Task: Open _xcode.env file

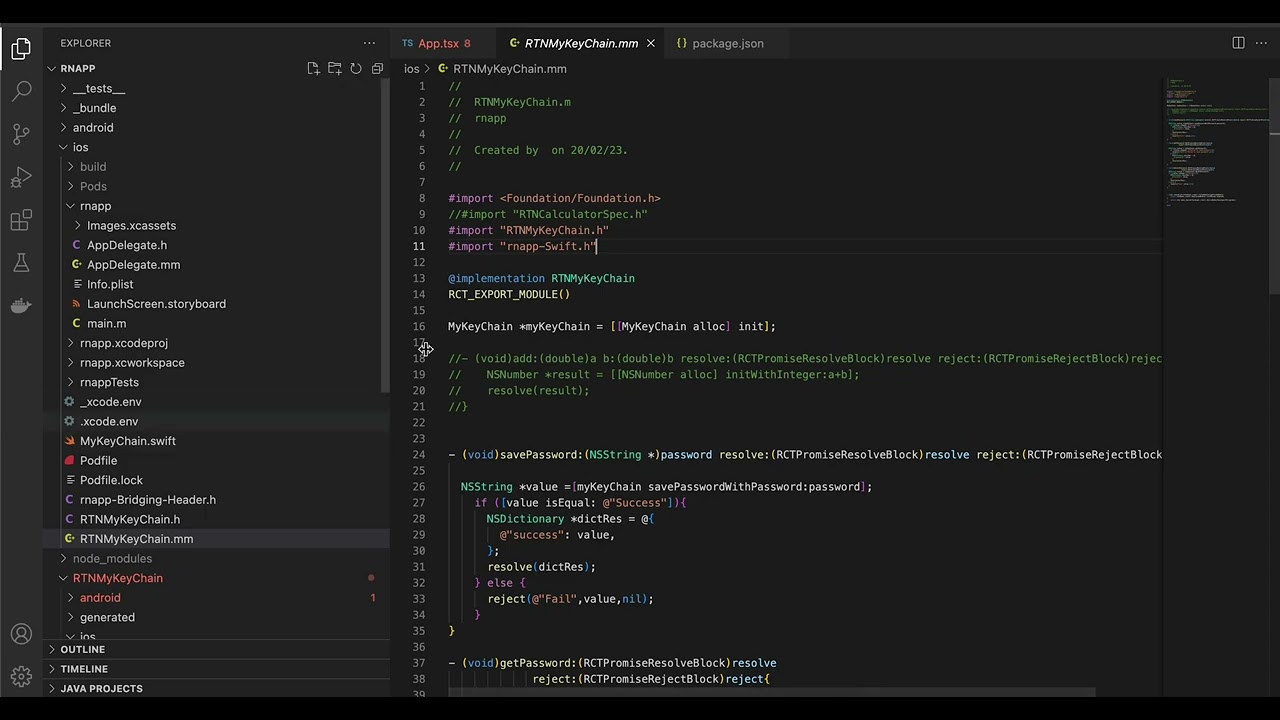Action: 111,402
